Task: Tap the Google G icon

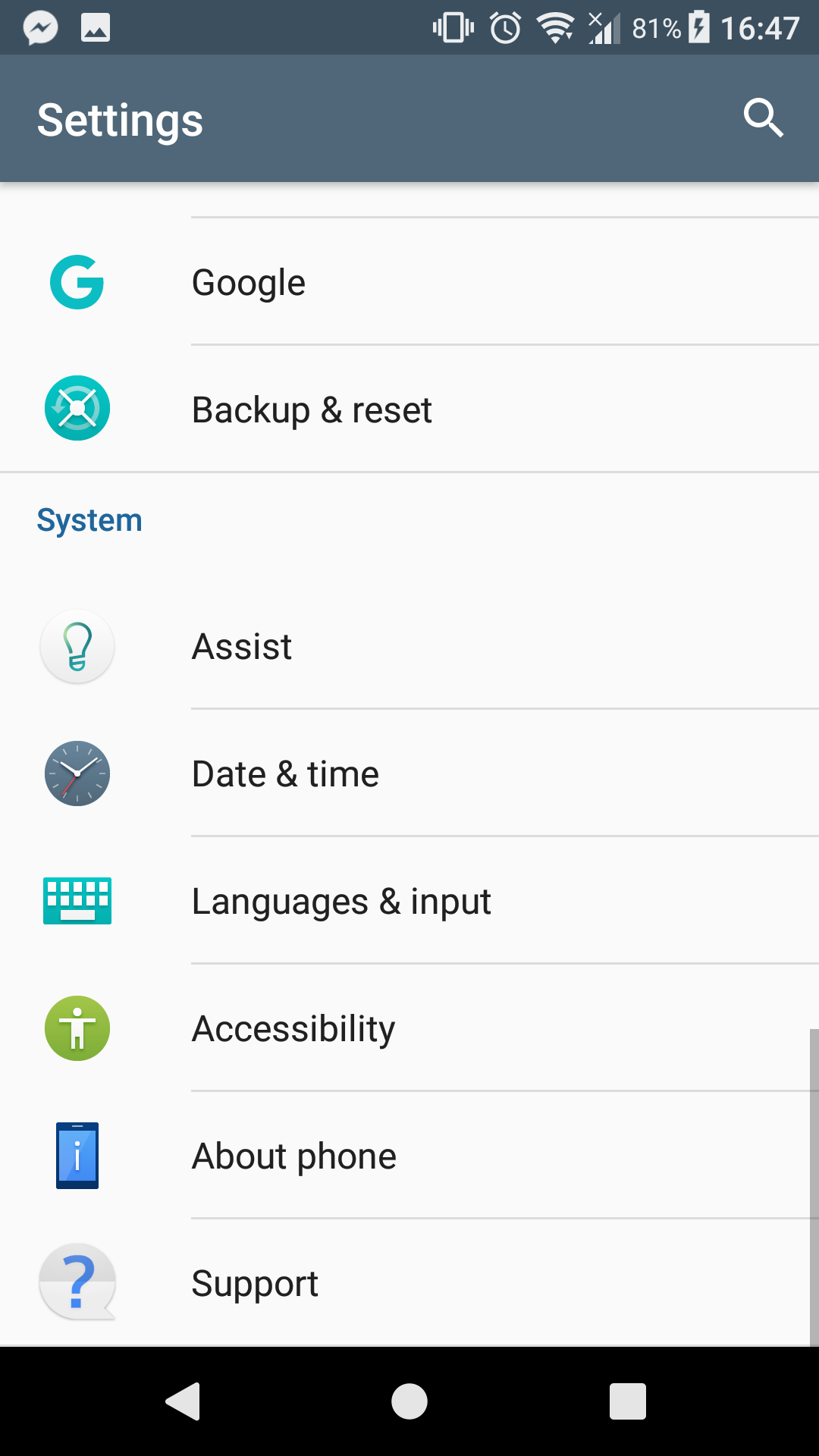Action: [x=77, y=282]
